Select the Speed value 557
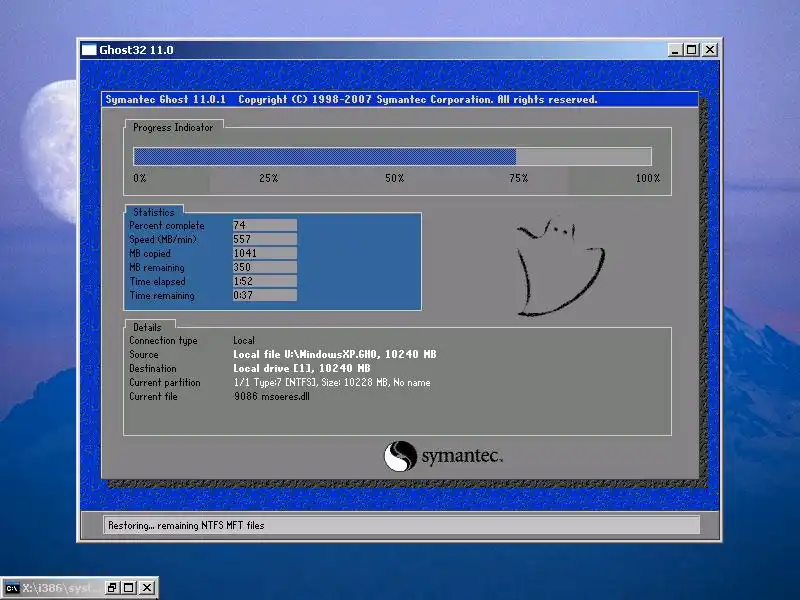Screen dimensions: 800x600 (265, 239)
